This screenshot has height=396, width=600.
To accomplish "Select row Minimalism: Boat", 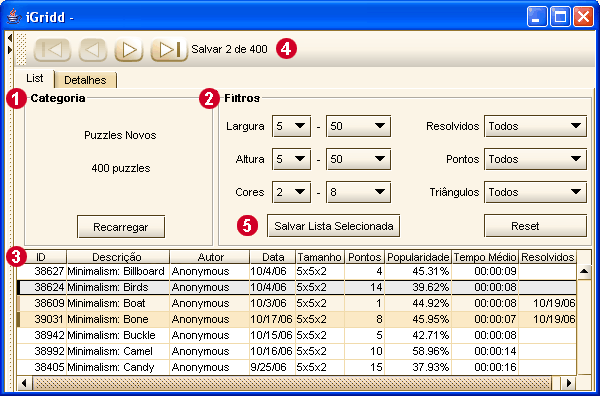I will point(297,303).
